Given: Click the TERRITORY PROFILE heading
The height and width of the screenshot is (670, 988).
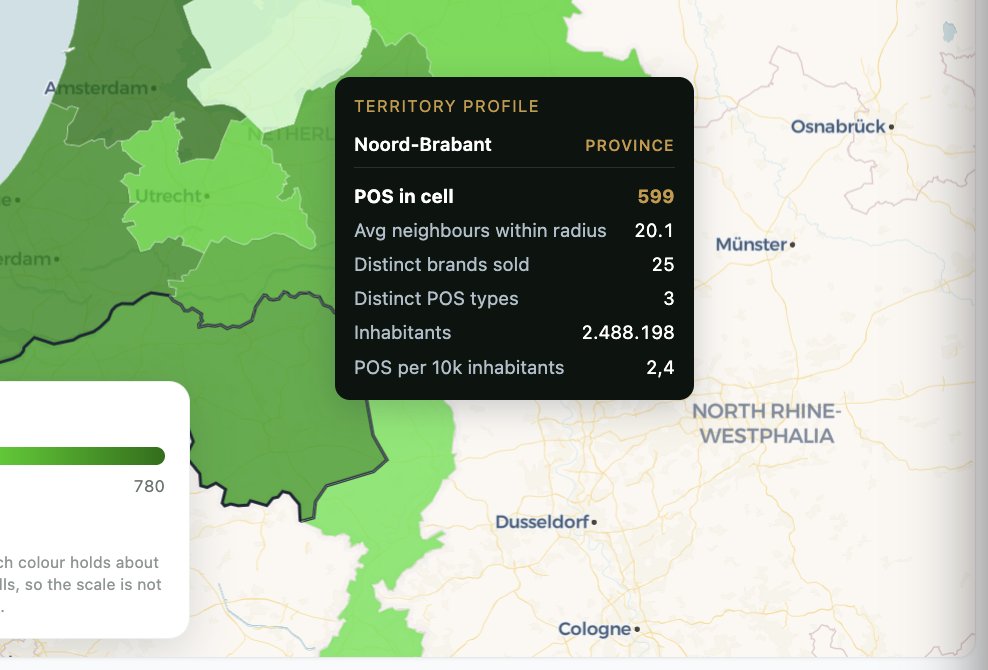Looking at the screenshot, I should 447,107.
